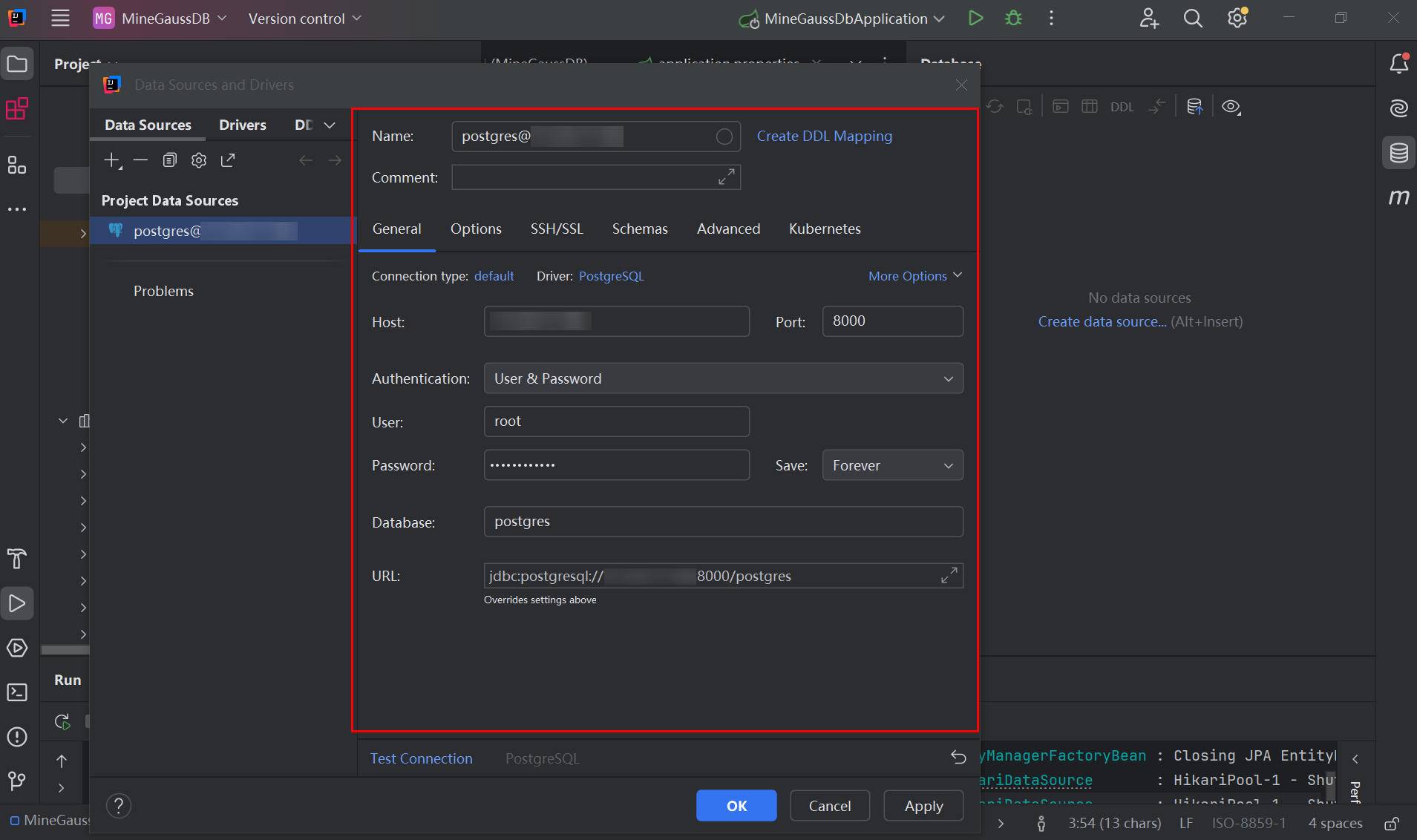Reset changes with the revert arrow icon
1417x840 pixels.
(958, 758)
